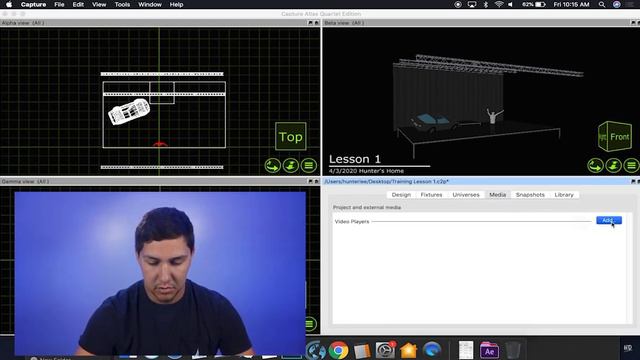Click the Siri icon in menu bar
The width and height of the screenshot is (640, 360).
pos(617,4)
